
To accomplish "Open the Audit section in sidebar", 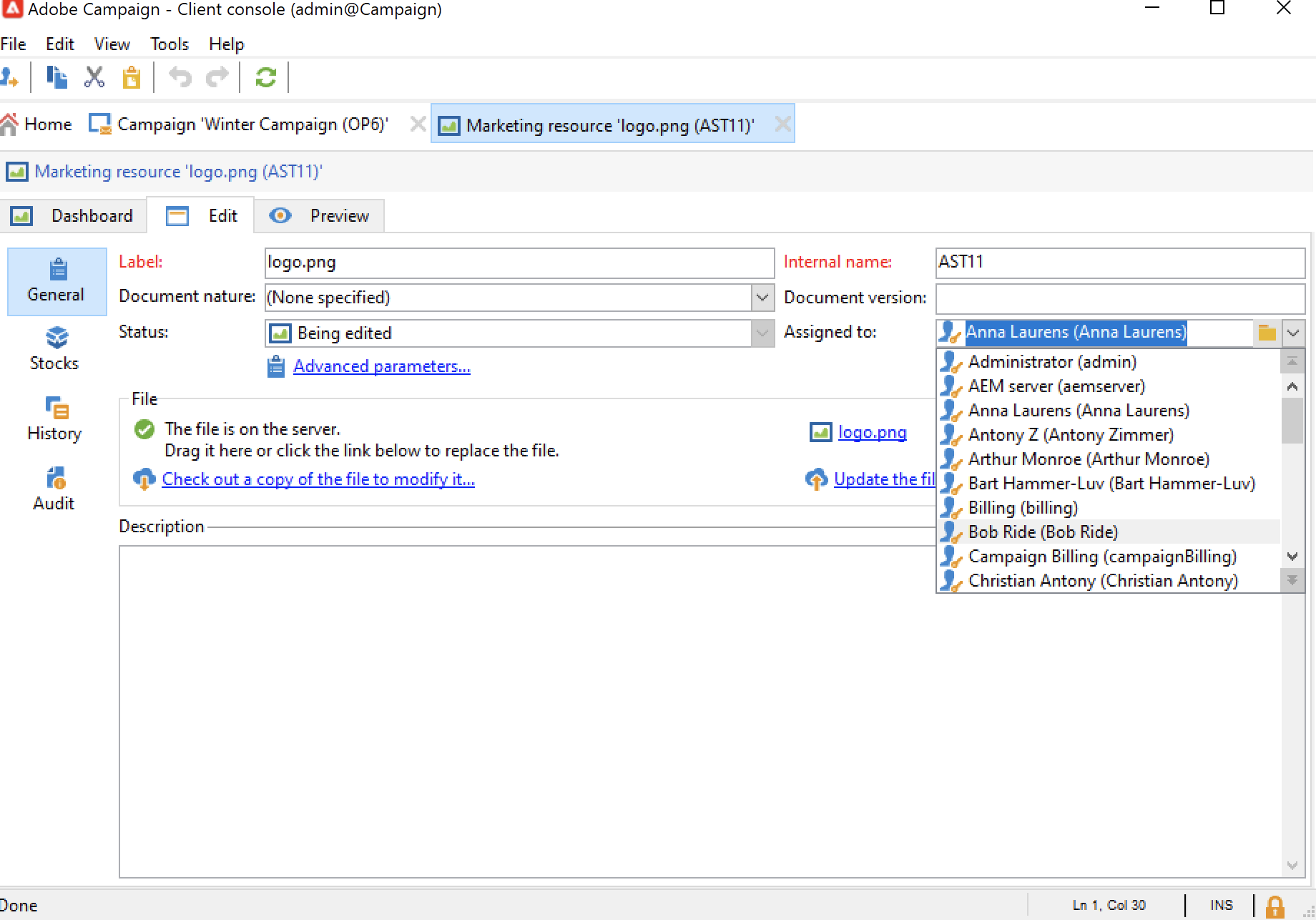I will pos(54,489).
